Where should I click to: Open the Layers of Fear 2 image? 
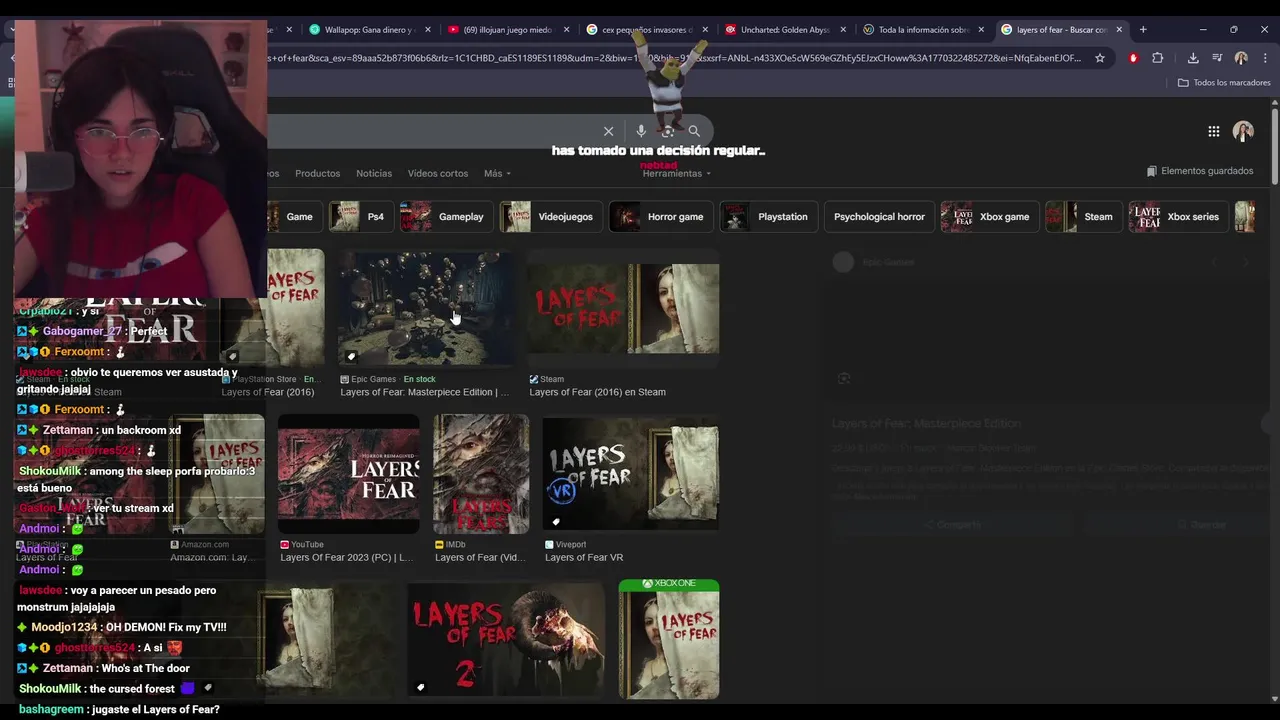(506, 639)
